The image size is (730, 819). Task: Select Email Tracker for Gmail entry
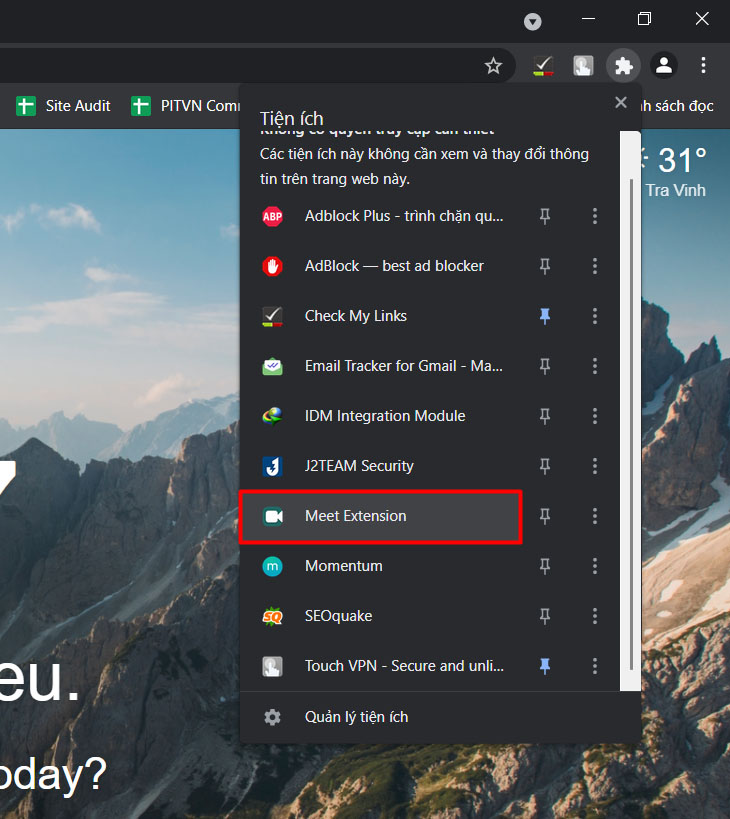[x=403, y=366]
